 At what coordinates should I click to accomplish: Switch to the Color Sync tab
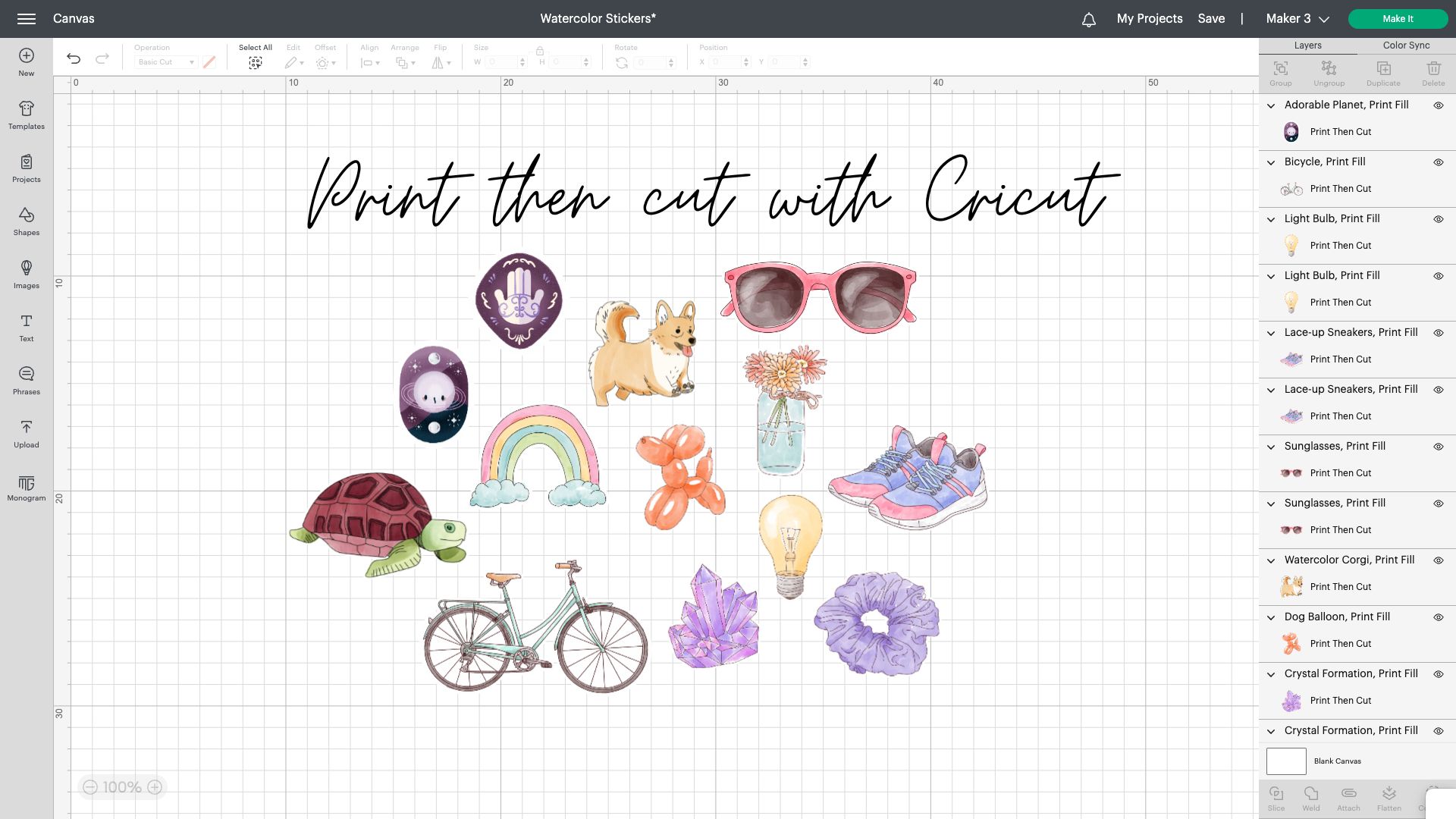pyautogui.click(x=1406, y=45)
